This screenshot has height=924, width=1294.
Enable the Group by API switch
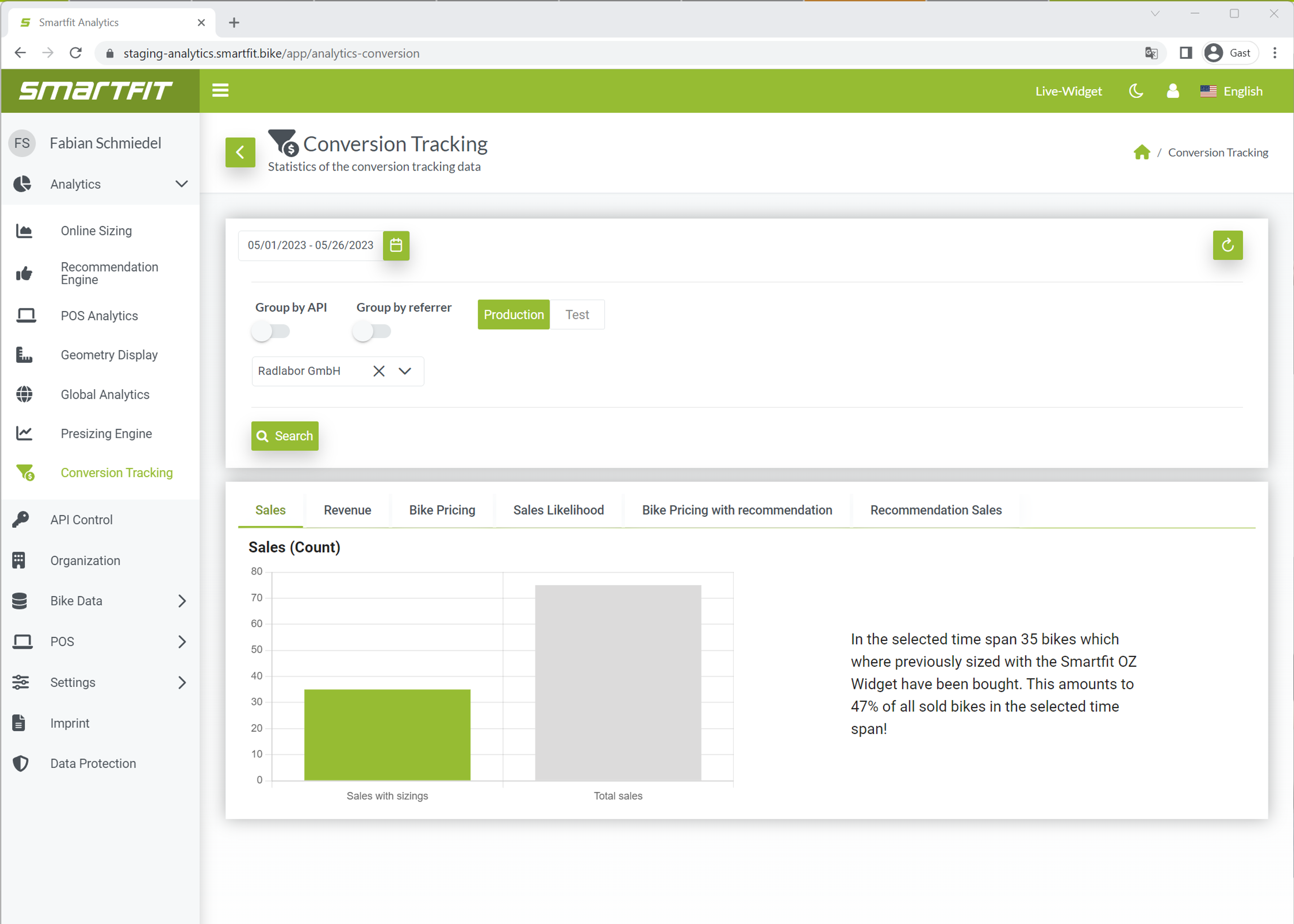coord(271,331)
